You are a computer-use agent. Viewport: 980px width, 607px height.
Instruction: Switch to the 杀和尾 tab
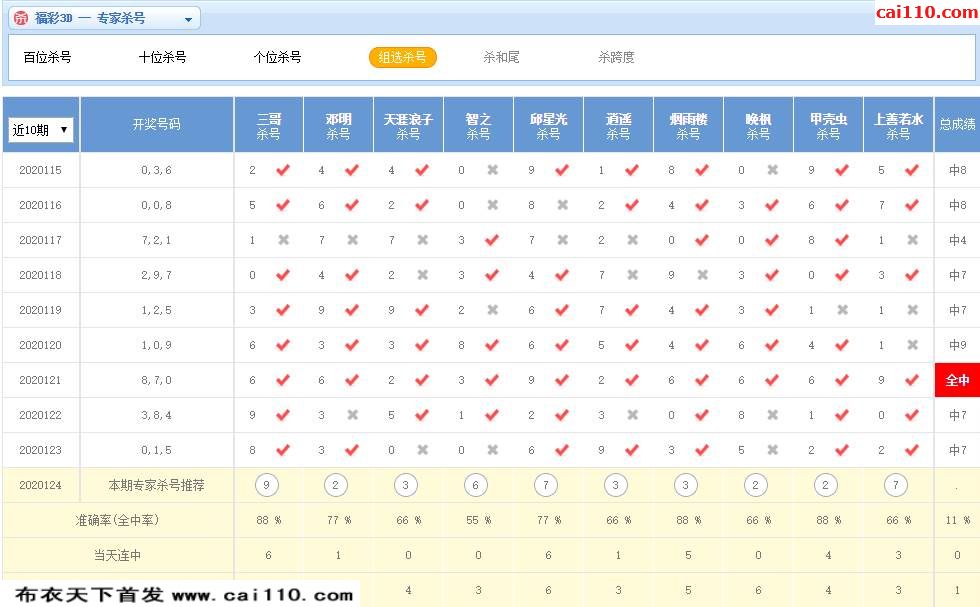[501, 58]
